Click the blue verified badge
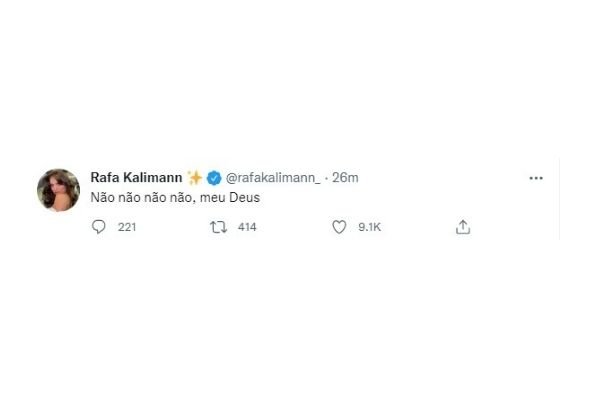Image resolution: width=600 pixels, height=400 pixels. tap(214, 178)
